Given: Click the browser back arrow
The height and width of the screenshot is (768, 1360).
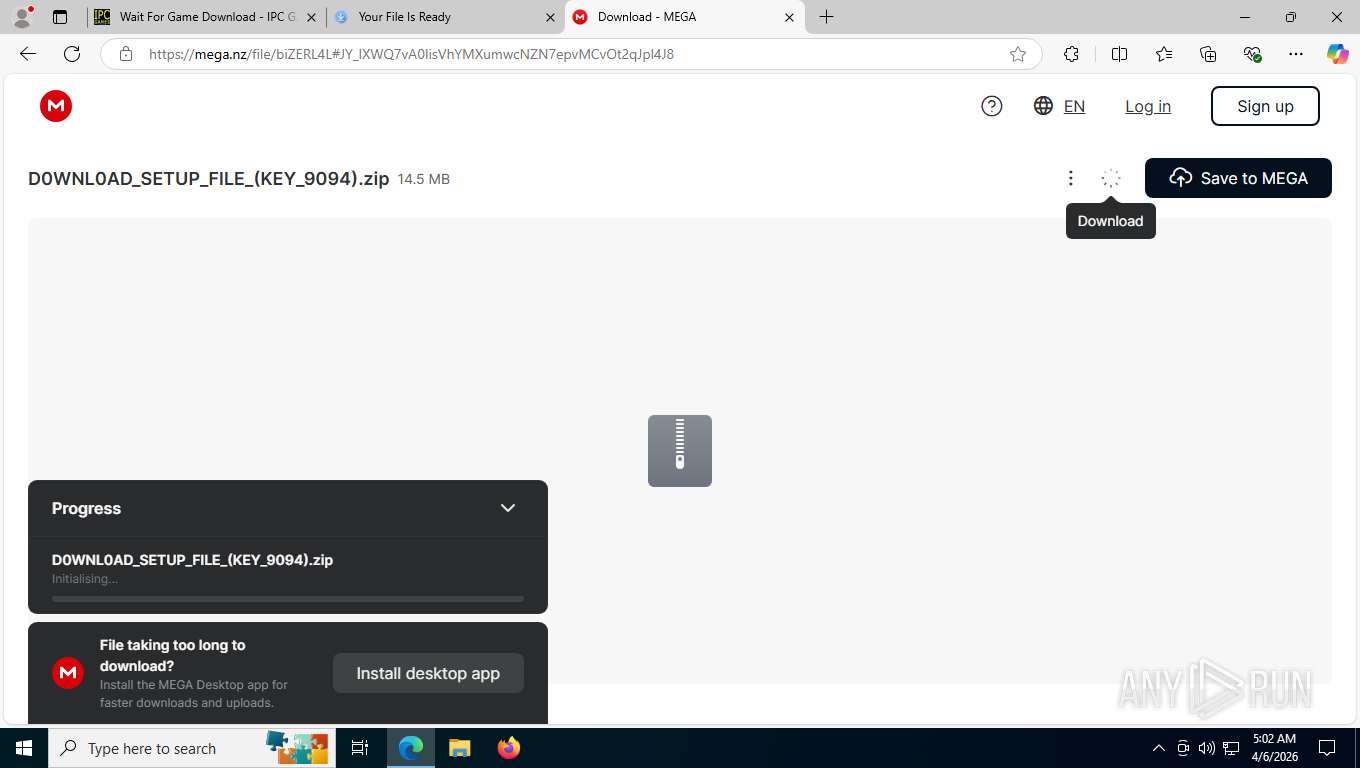Looking at the screenshot, I should coord(28,54).
